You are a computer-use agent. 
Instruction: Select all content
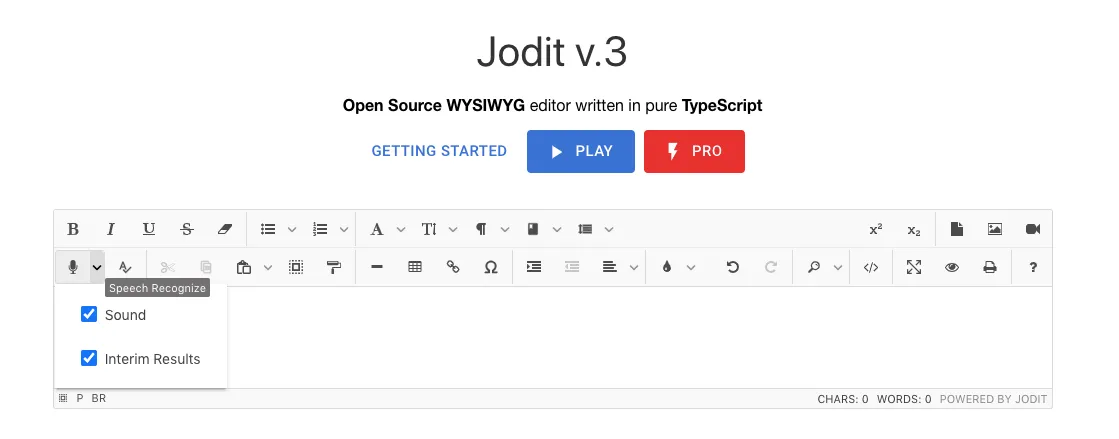tap(296, 267)
